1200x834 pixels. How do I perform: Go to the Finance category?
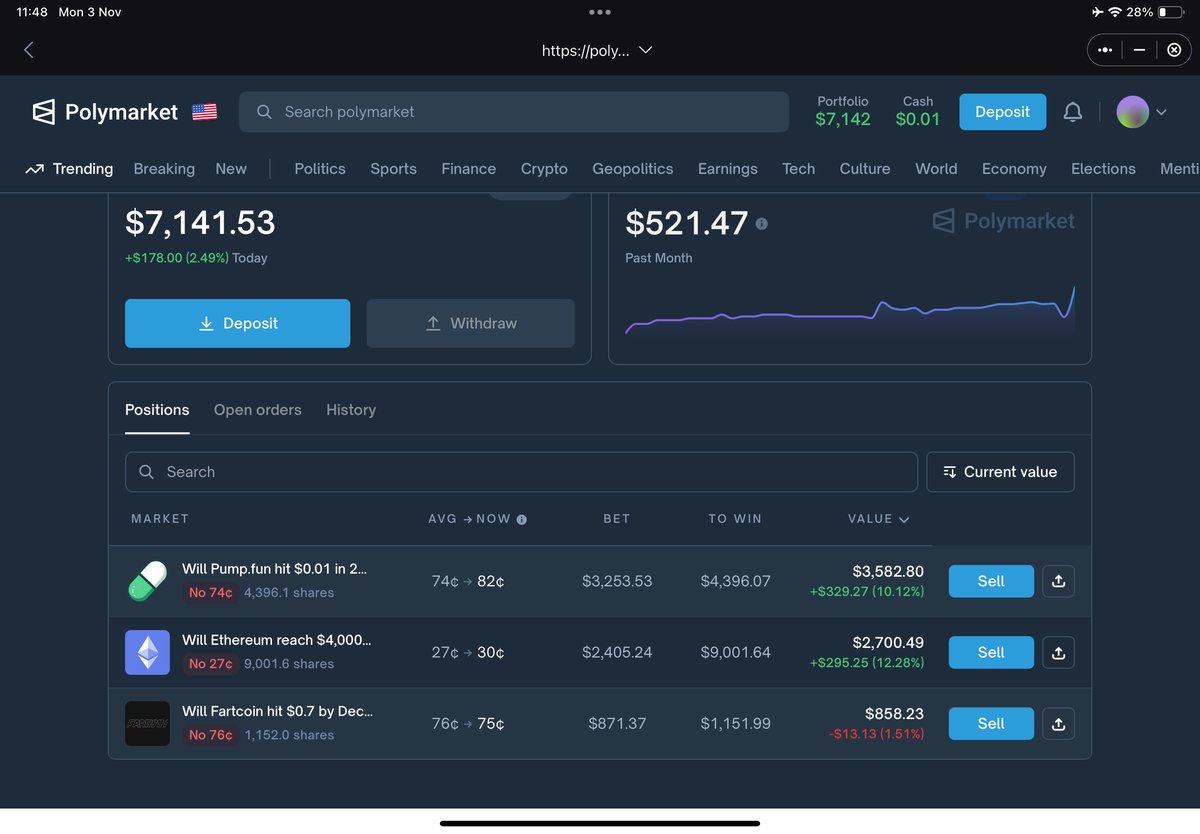[x=469, y=169]
